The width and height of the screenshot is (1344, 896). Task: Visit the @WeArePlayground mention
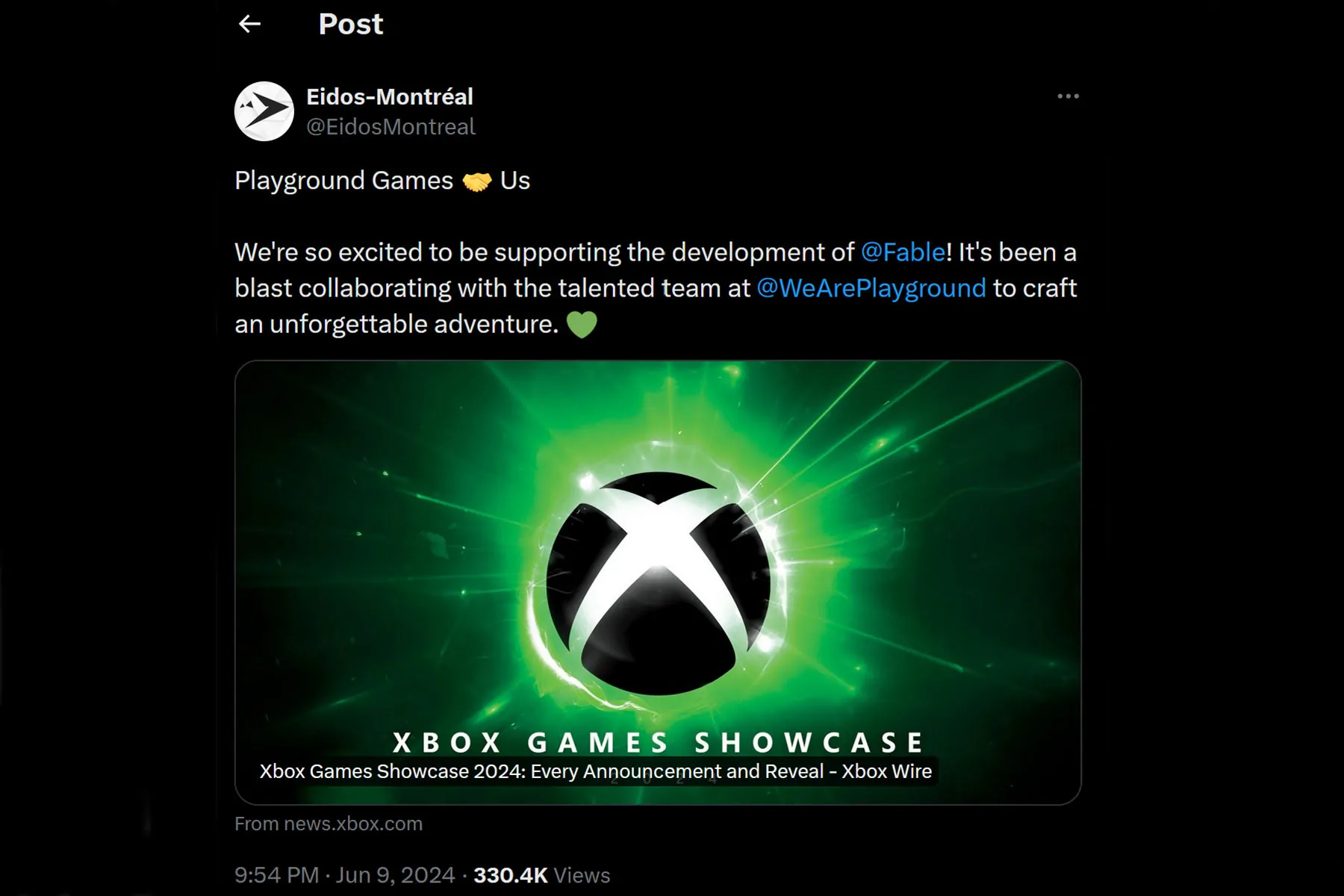tap(871, 288)
